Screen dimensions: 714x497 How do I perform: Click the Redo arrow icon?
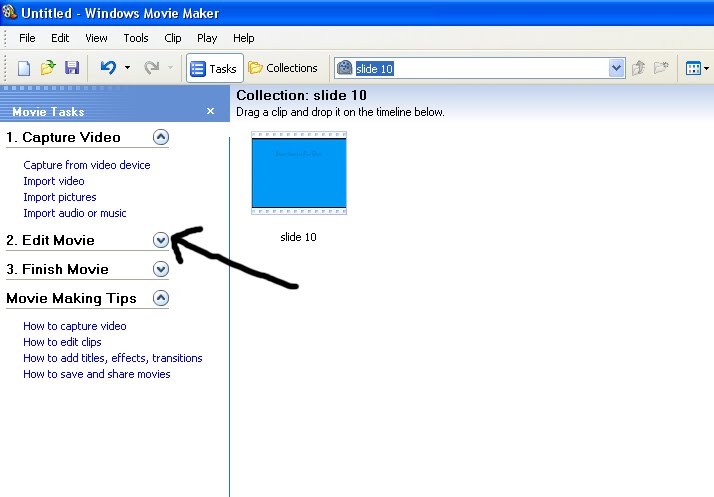coord(152,68)
